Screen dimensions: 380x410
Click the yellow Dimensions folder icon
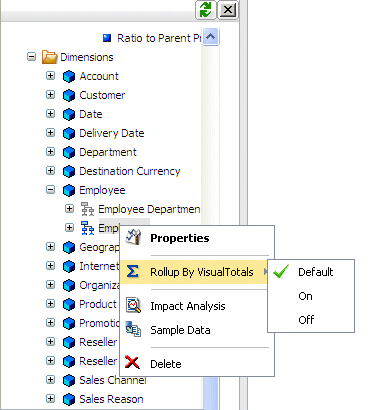49,57
